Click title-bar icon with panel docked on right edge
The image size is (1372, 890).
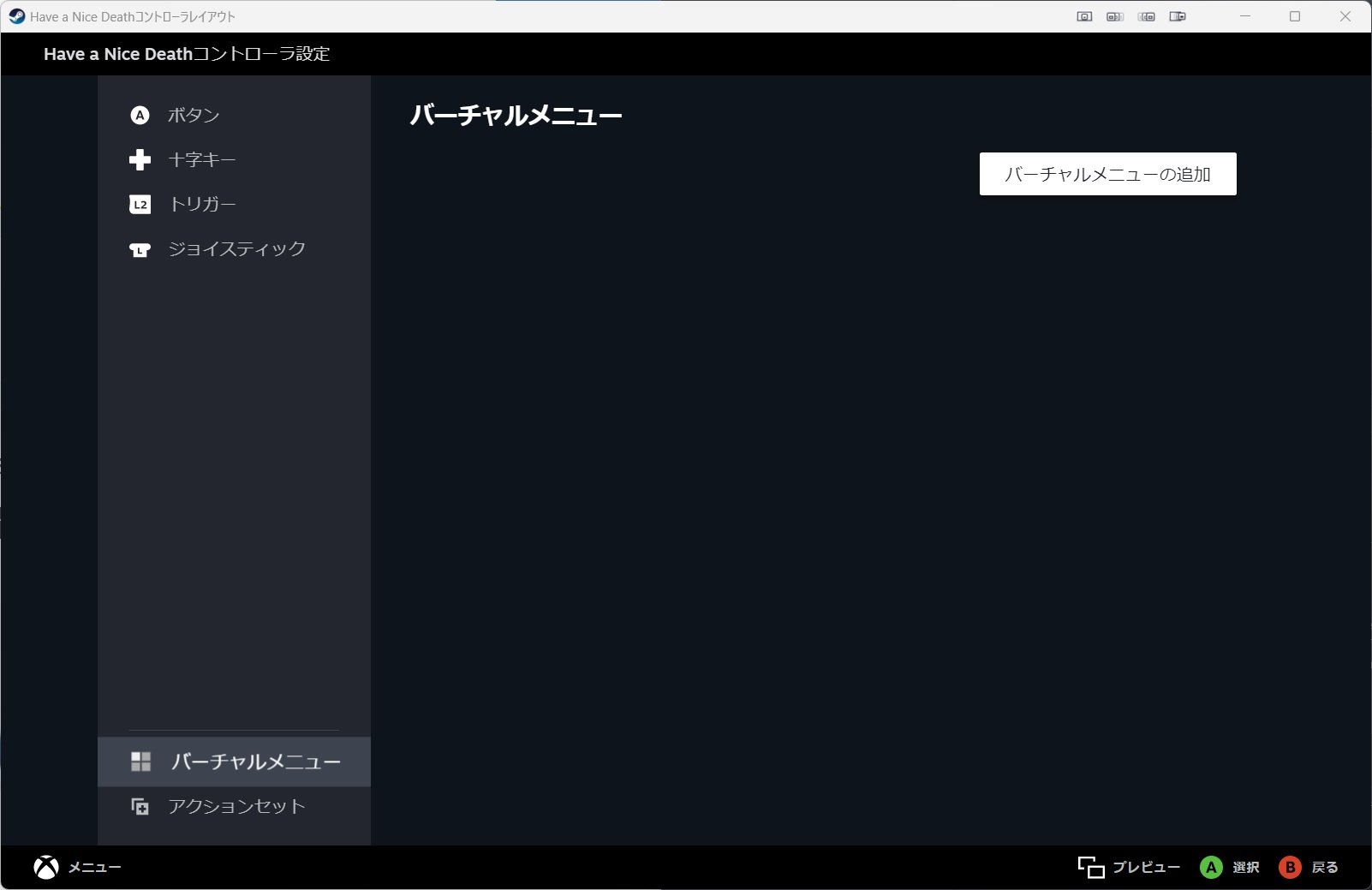tap(1178, 16)
